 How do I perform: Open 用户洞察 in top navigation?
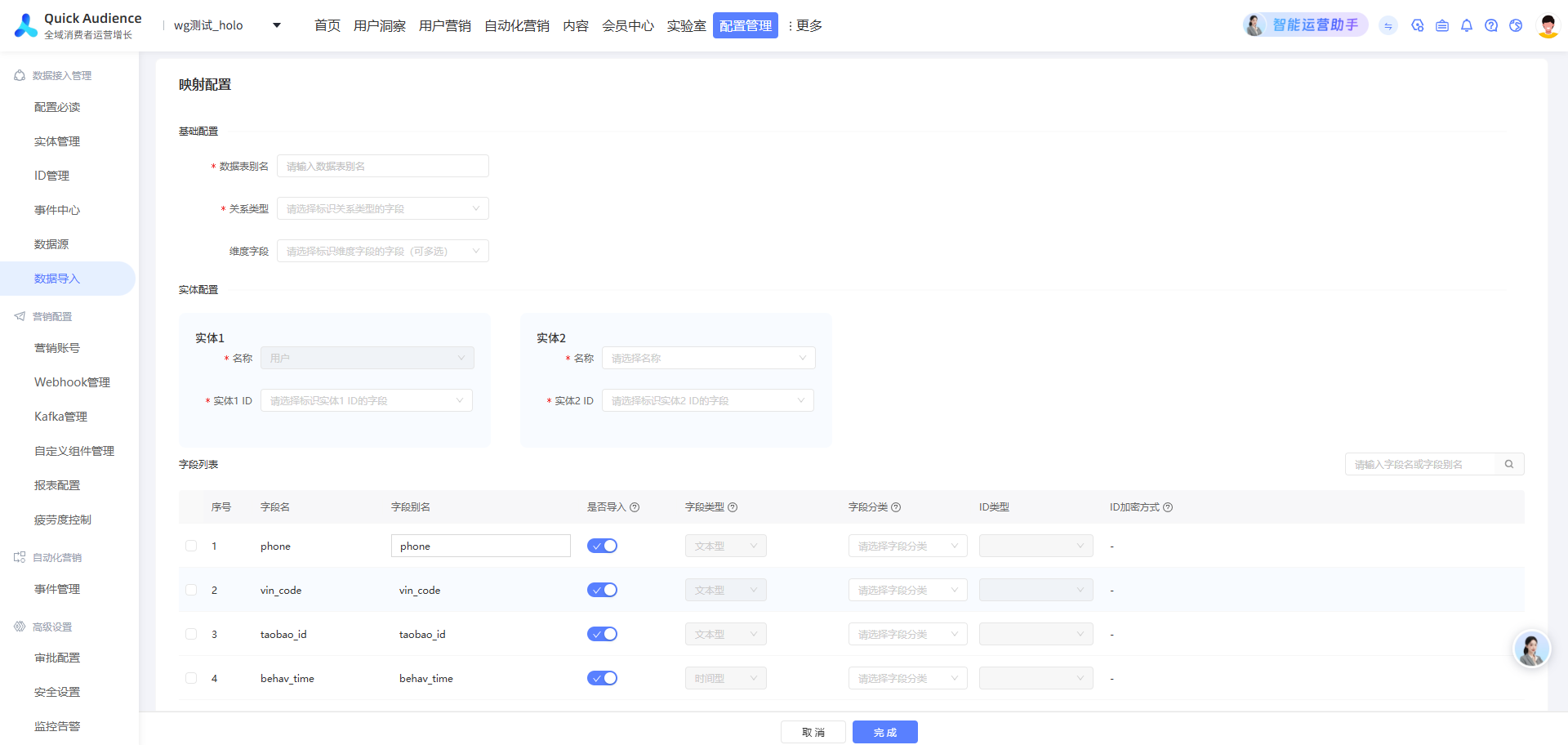(x=380, y=25)
